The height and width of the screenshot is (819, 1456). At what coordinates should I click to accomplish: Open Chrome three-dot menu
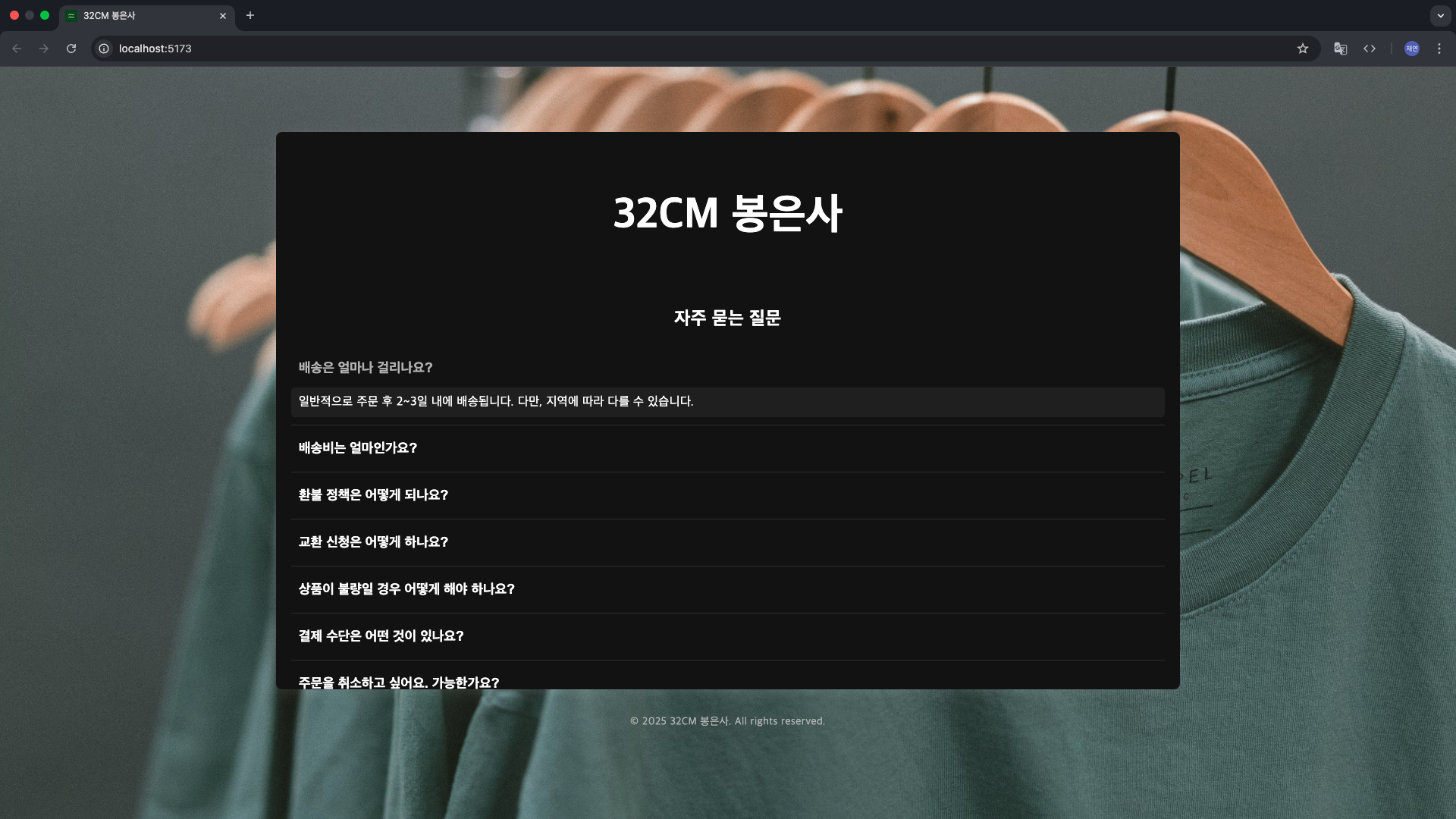1439,49
